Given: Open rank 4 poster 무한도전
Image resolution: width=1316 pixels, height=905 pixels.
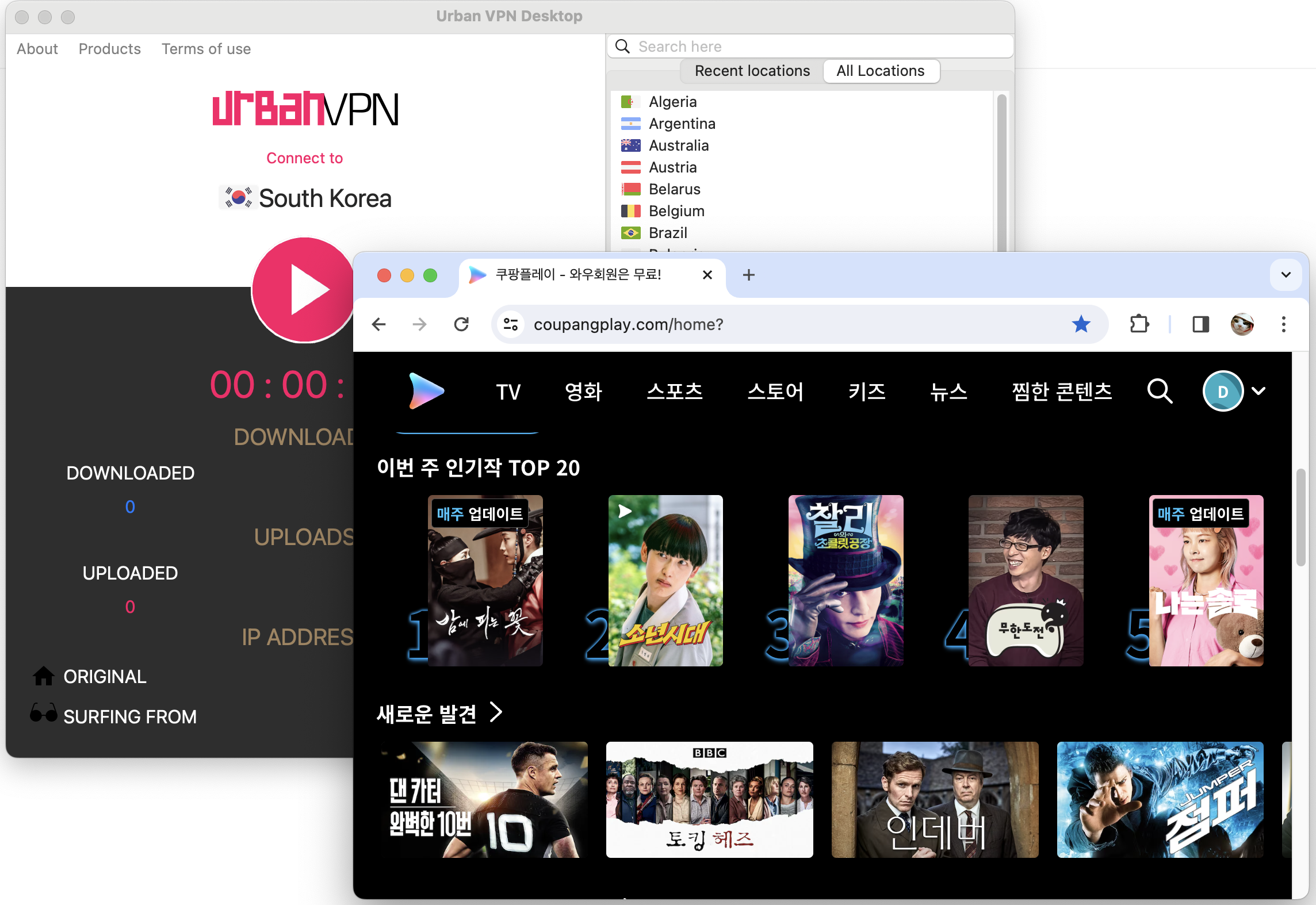Looking at the screenshot, I should point(1026,581).
